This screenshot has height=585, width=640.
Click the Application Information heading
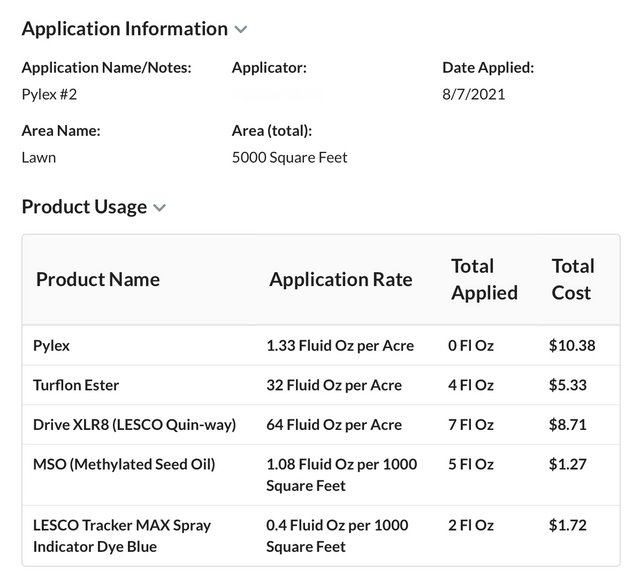click(x=125, y=29)
